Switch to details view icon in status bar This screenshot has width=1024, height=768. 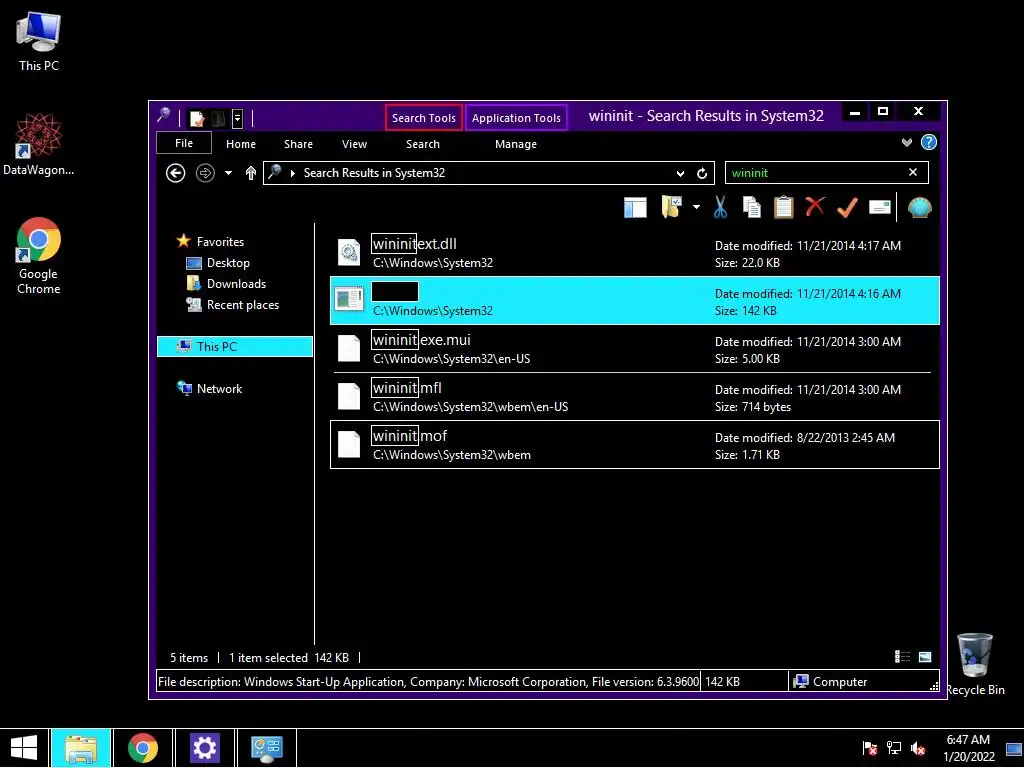902,657
